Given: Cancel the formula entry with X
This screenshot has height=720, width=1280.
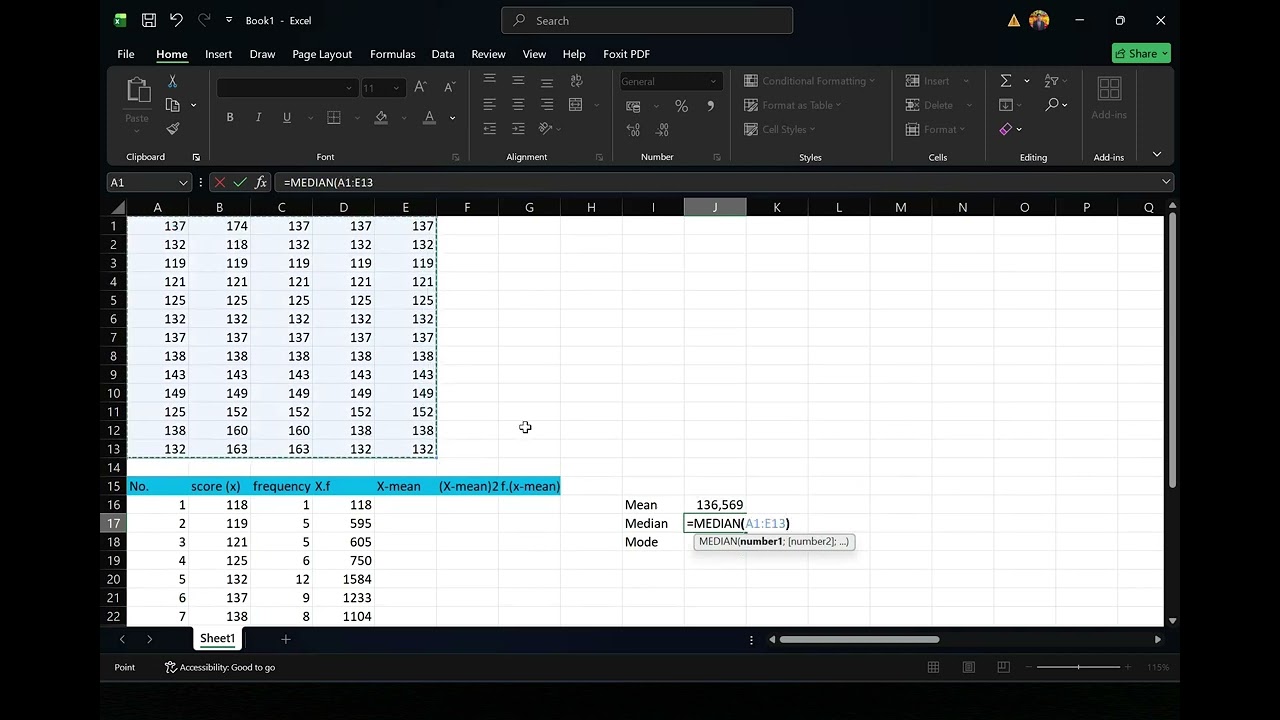Looking at the screenshot, I should [x=220, y=182].
